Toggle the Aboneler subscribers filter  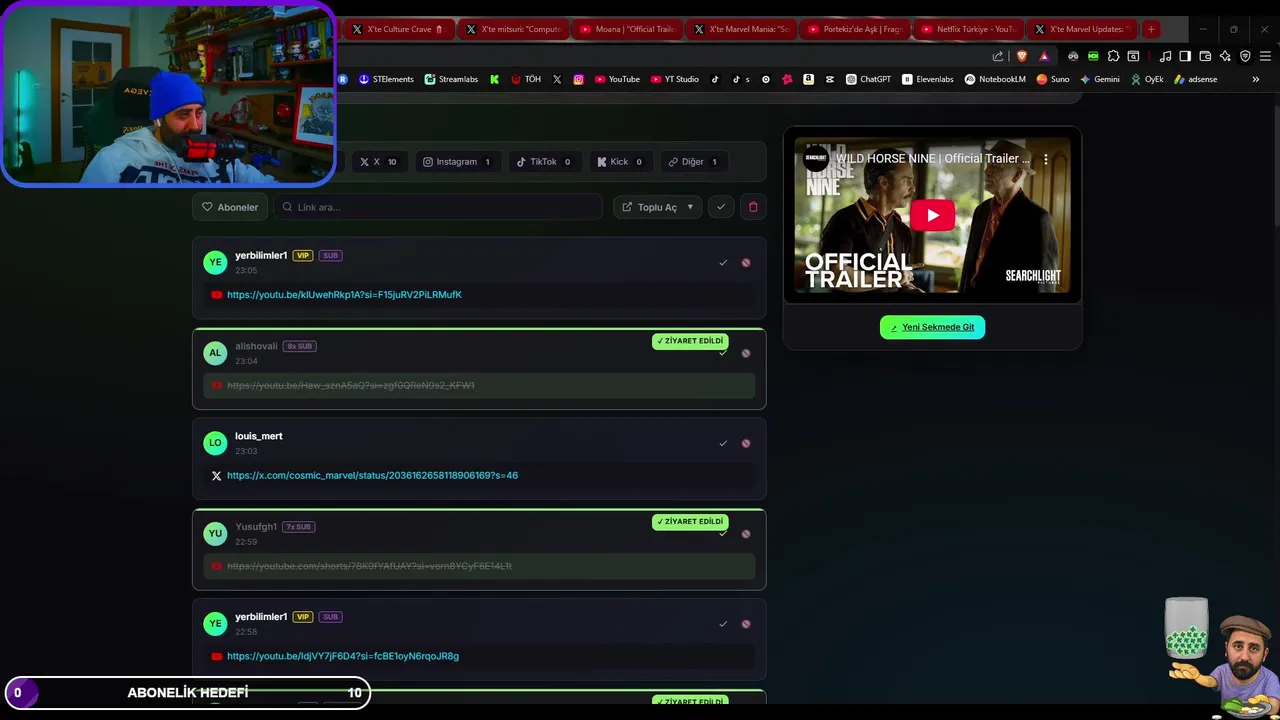230,207
